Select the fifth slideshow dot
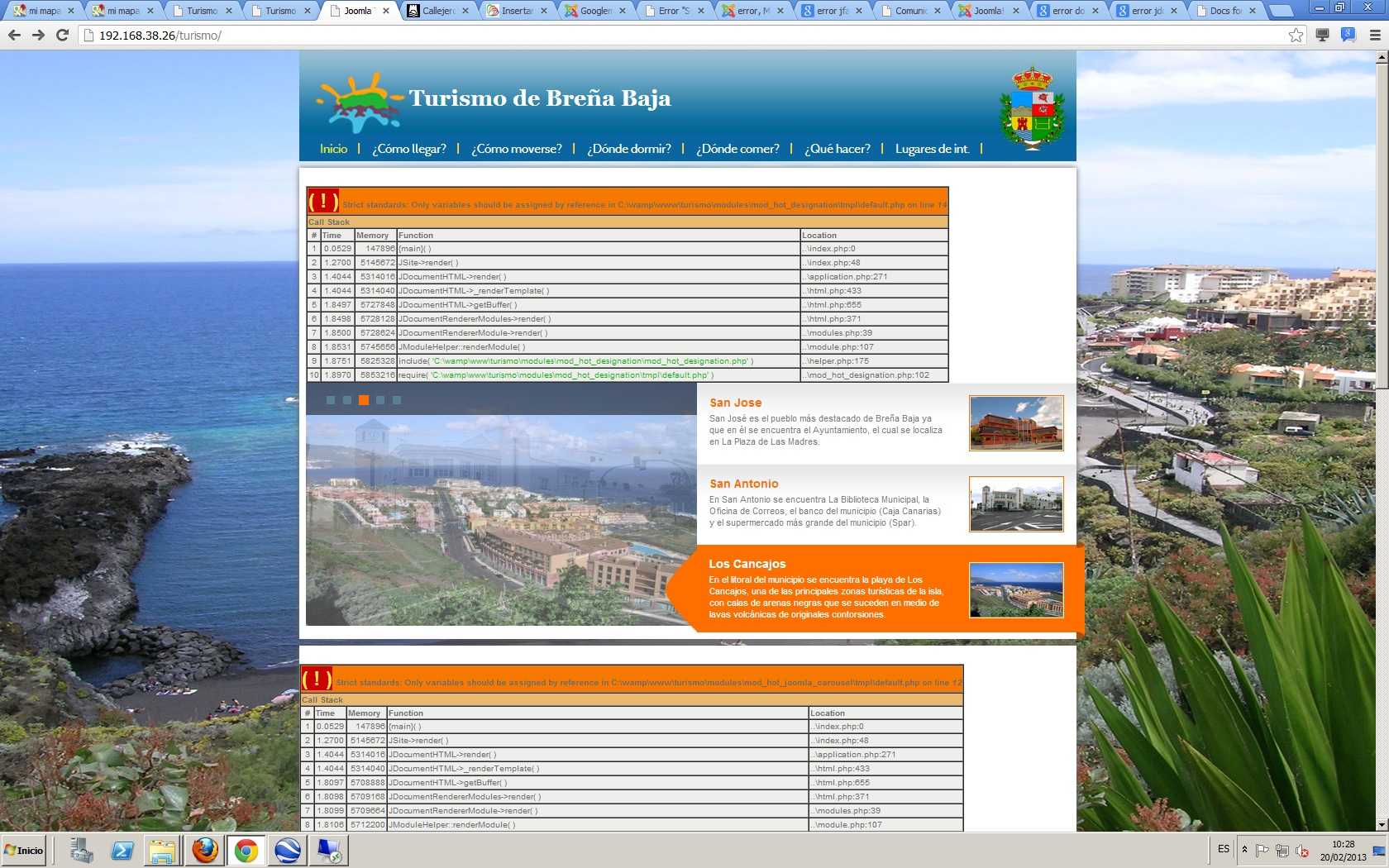The height and width of the screenshot is (868, 1389). tap(397, 400)
